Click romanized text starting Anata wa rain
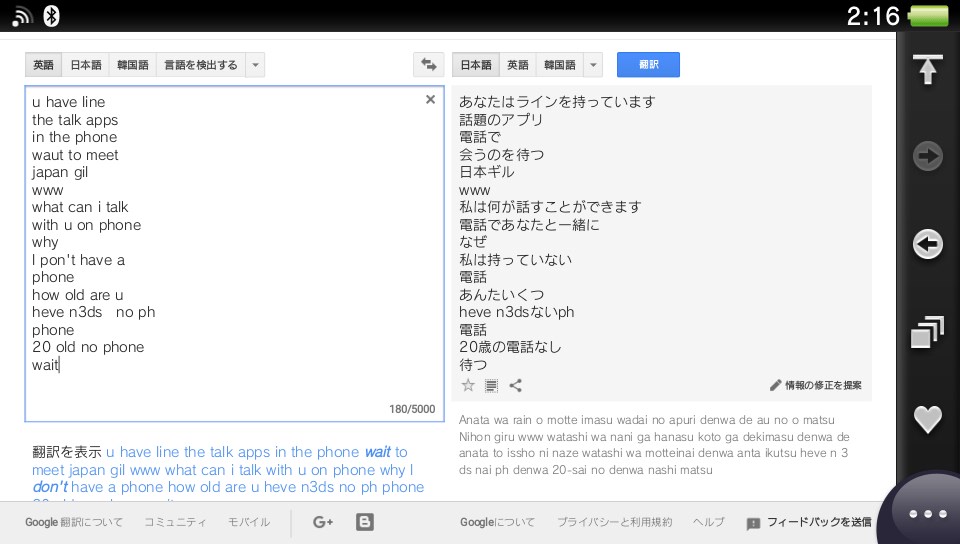 pos(654,445)
